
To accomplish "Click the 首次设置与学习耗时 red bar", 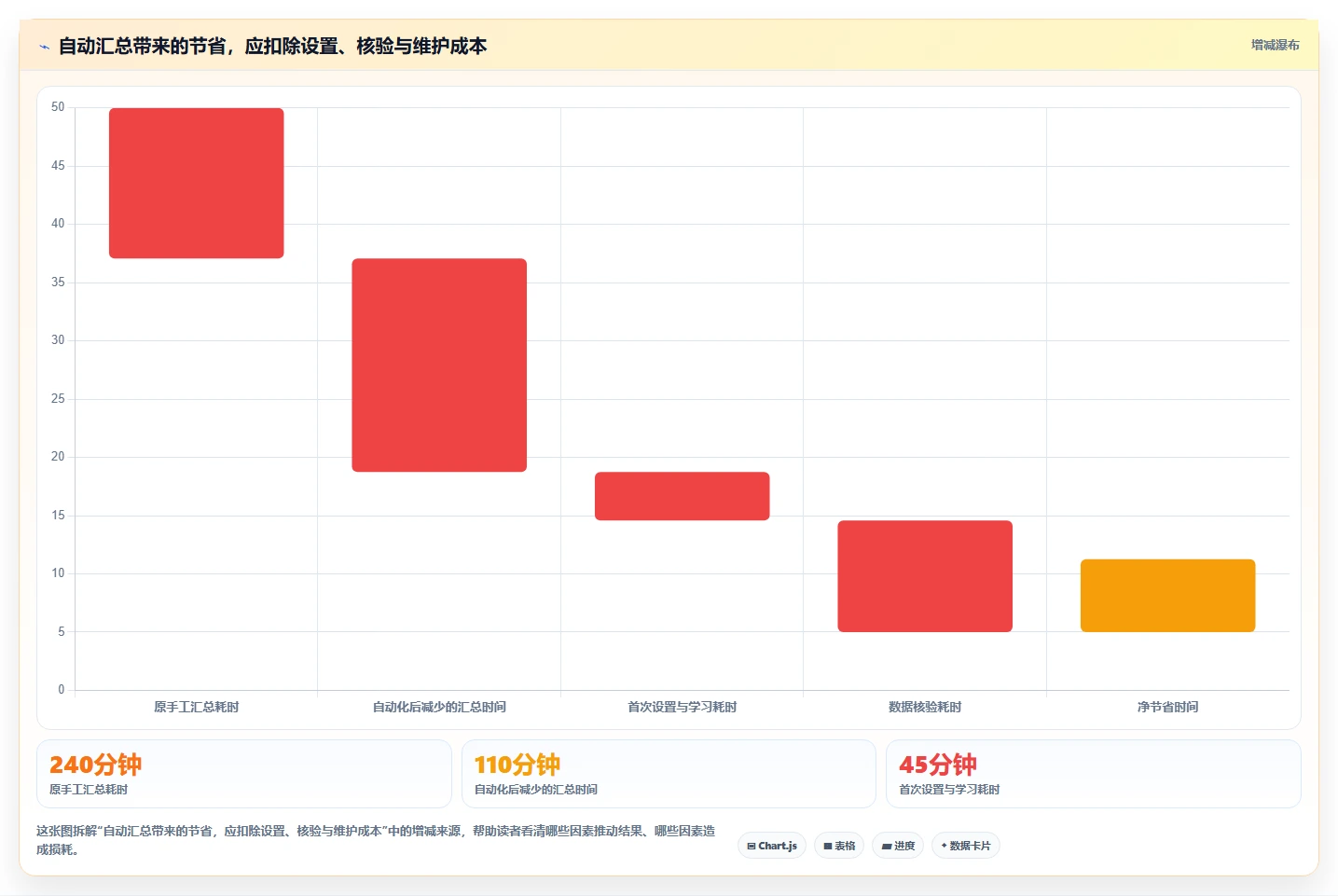I will 683,496.
